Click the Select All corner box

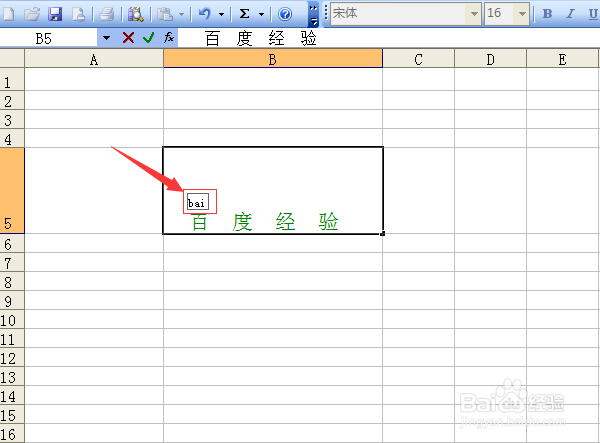click(12, 59)
